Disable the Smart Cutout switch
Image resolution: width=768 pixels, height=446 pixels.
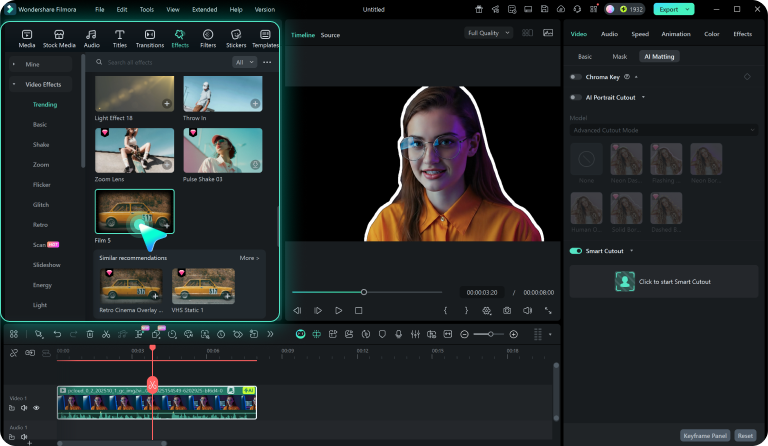[576, 251]
